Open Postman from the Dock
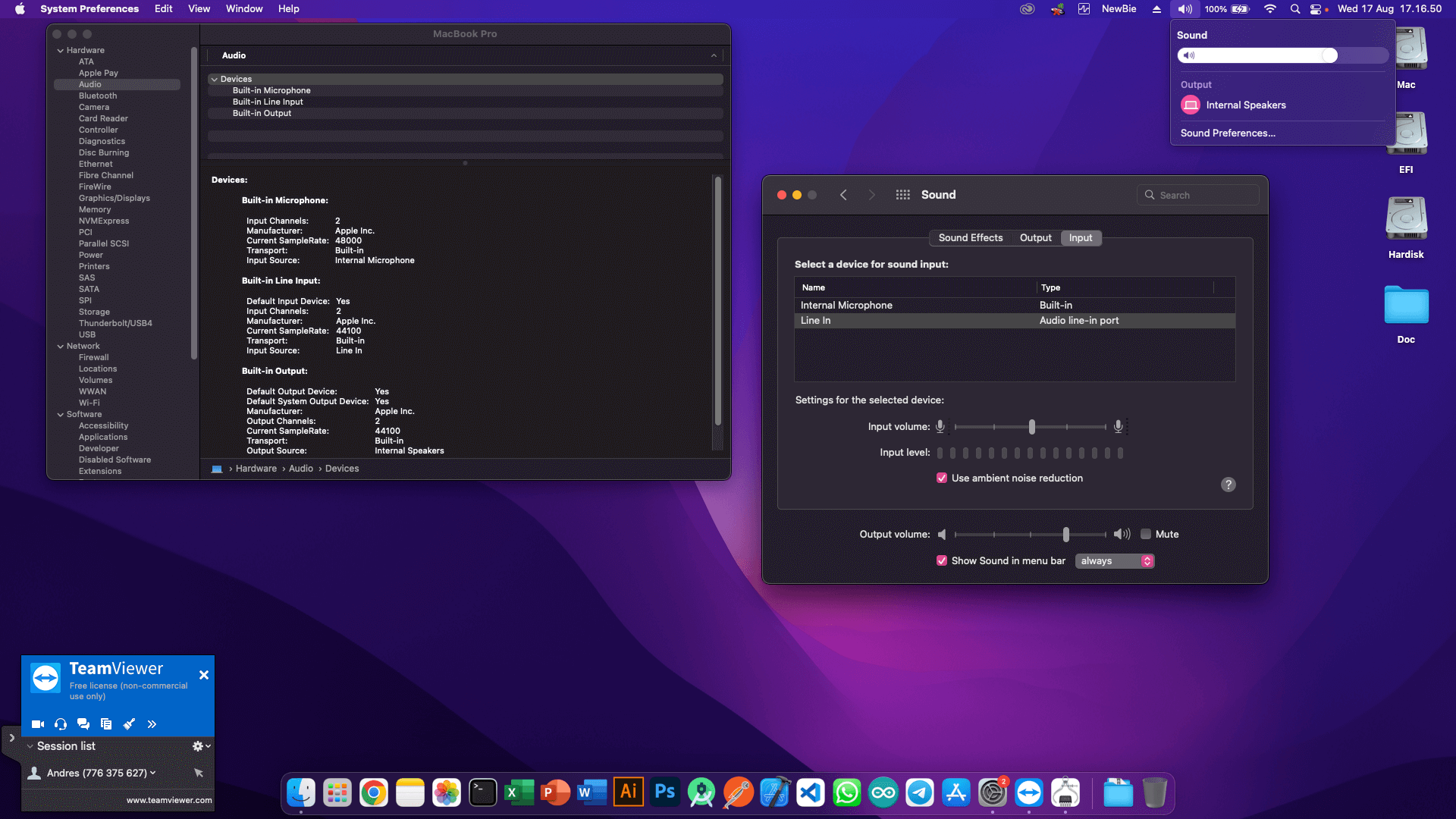Viewport: 1456px width, 819px height. [738, 793]
